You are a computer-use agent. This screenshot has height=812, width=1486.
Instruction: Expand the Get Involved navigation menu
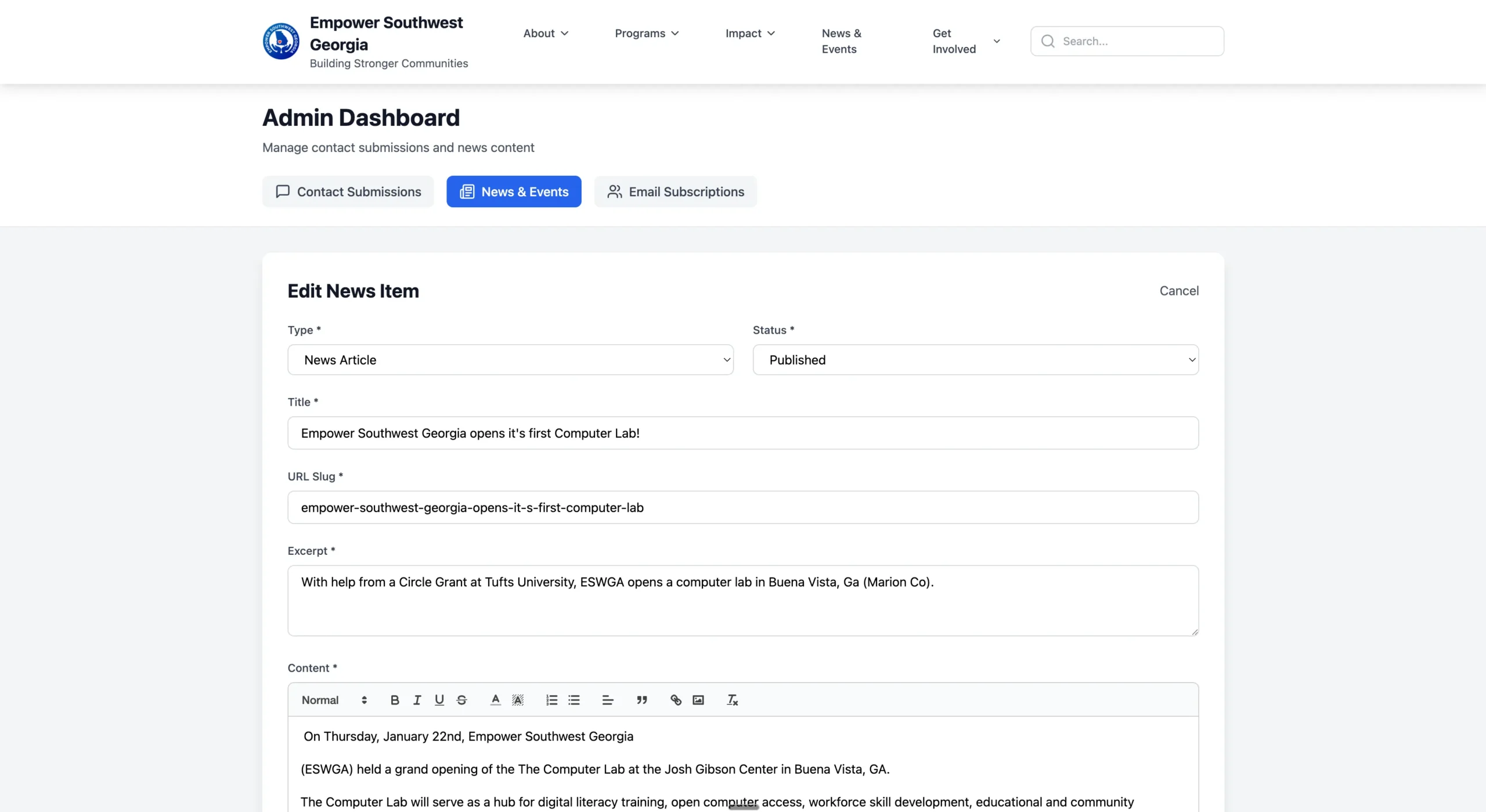(966, 41)
